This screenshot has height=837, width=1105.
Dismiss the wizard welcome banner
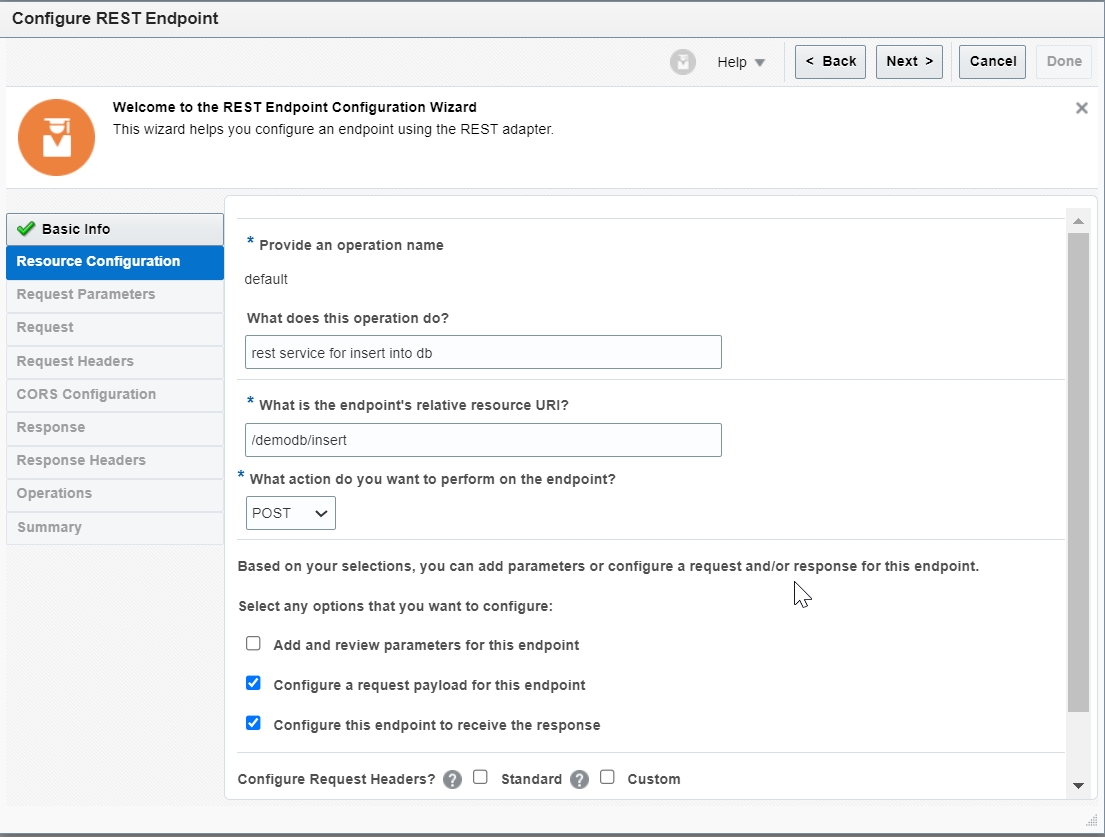(x=1081, y=107)
